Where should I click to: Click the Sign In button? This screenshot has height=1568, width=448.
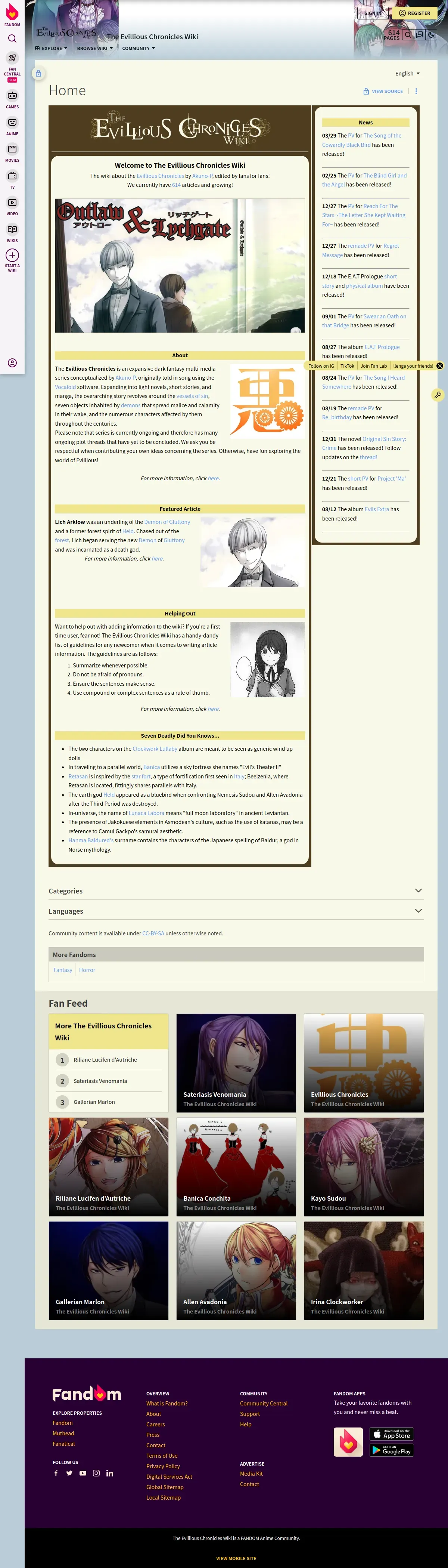point(373,13)
